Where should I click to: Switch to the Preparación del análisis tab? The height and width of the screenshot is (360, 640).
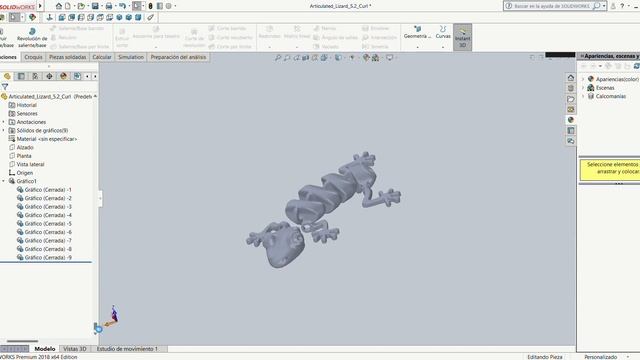click(x=178, y=57)
